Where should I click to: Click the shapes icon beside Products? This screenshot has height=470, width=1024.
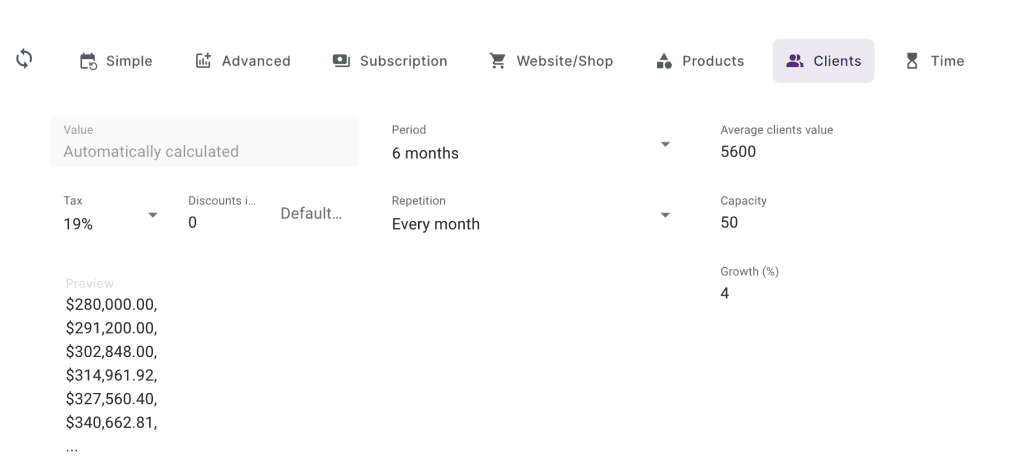click(664, 61)
